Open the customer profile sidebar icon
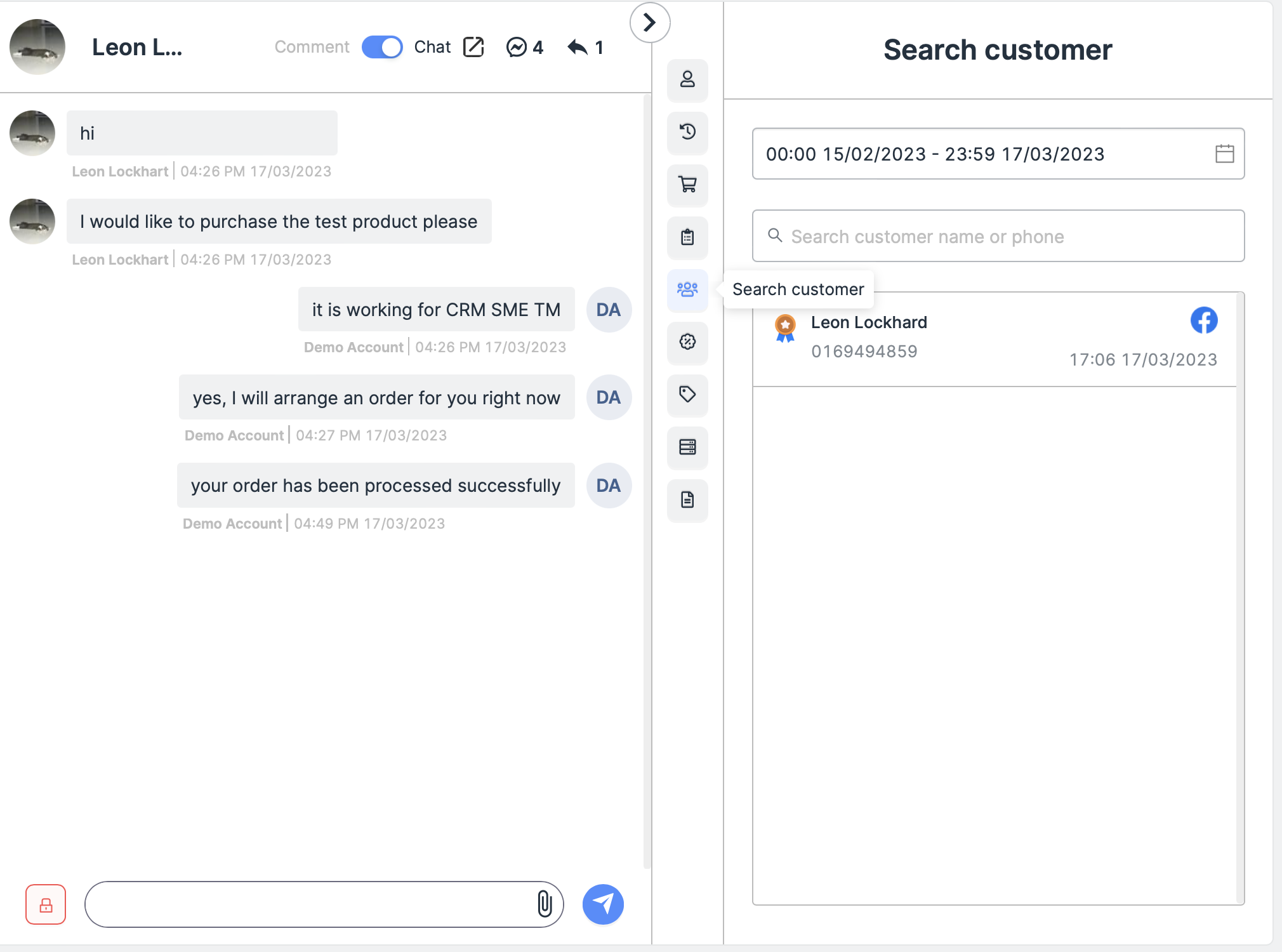Screen dimensions: 1282x952 687,80
